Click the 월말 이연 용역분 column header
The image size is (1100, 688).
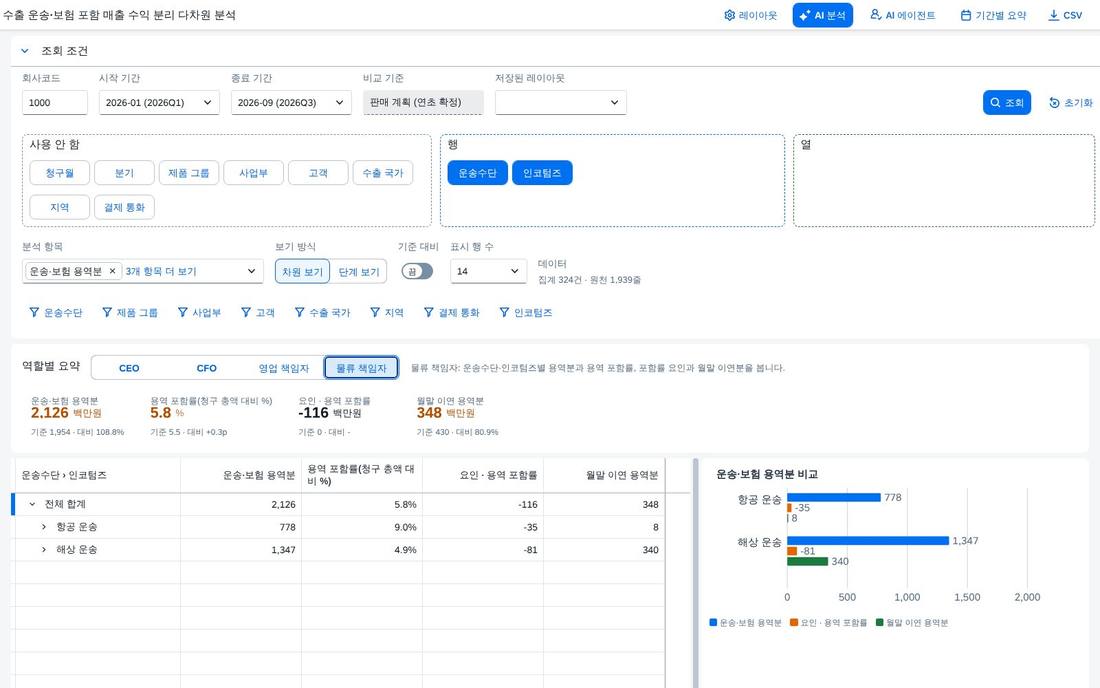604,475
